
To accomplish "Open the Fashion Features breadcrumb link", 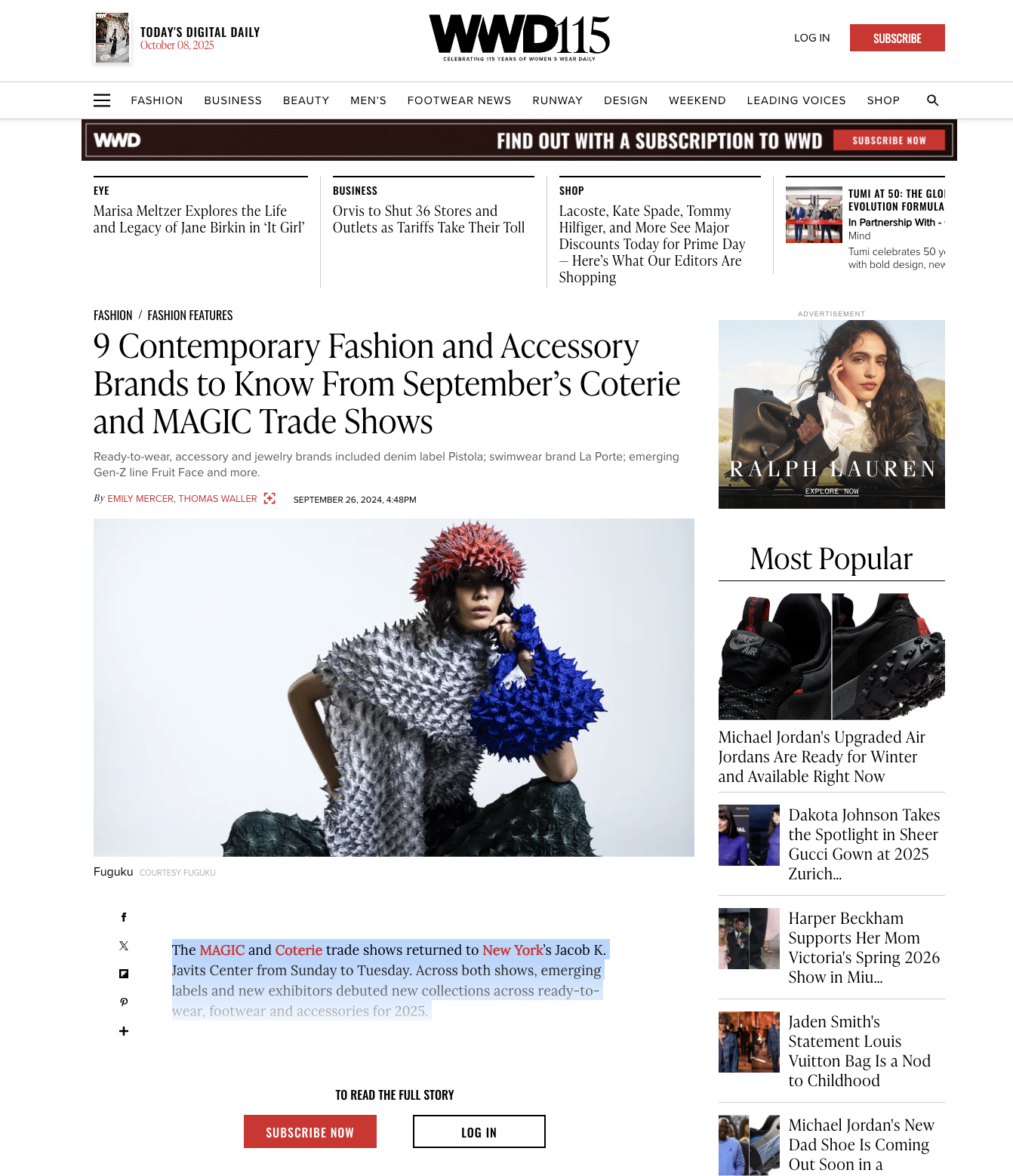I will pyautogui.click(x=190, y=316).
